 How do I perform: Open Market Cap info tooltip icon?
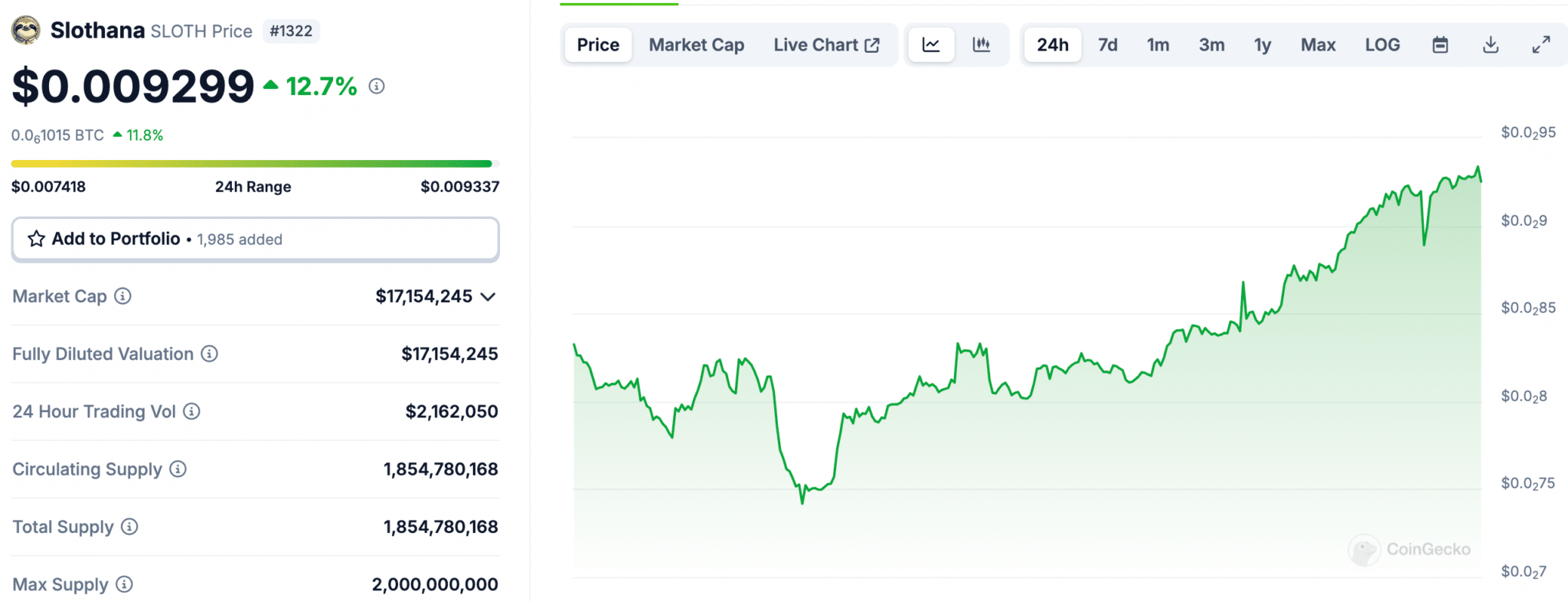122,296
